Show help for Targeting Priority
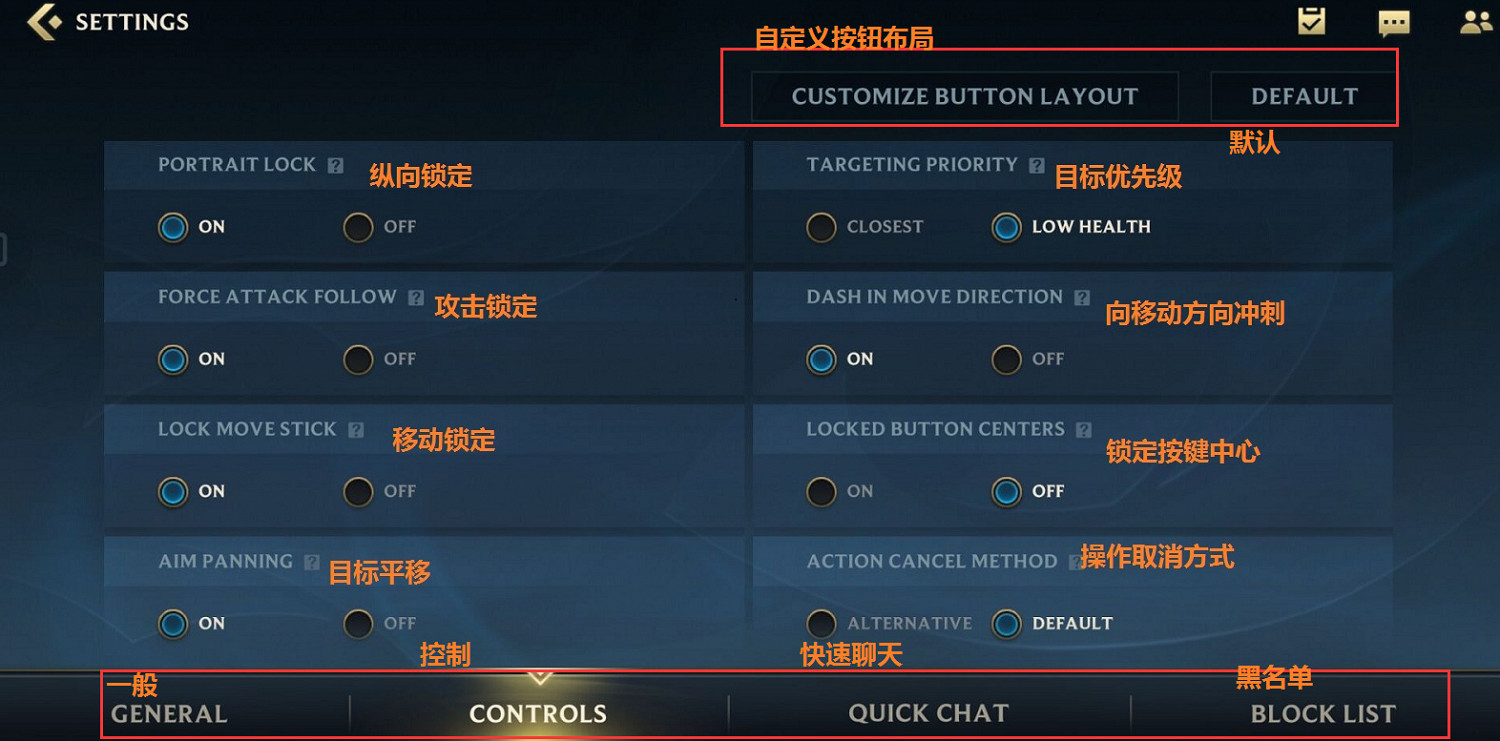 coord(1037,166)
